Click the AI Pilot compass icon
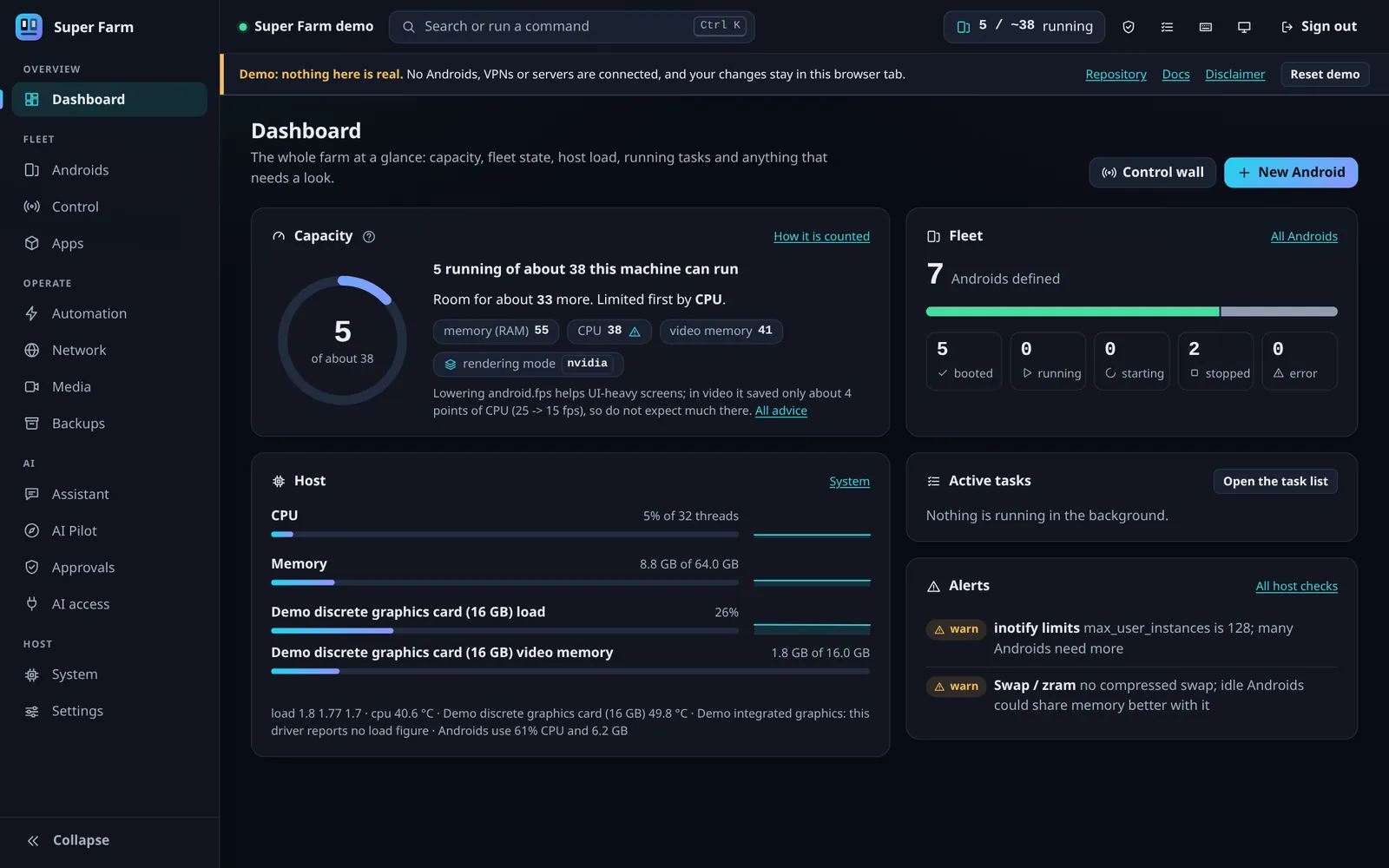1389x868 pixels. [32, 530]
